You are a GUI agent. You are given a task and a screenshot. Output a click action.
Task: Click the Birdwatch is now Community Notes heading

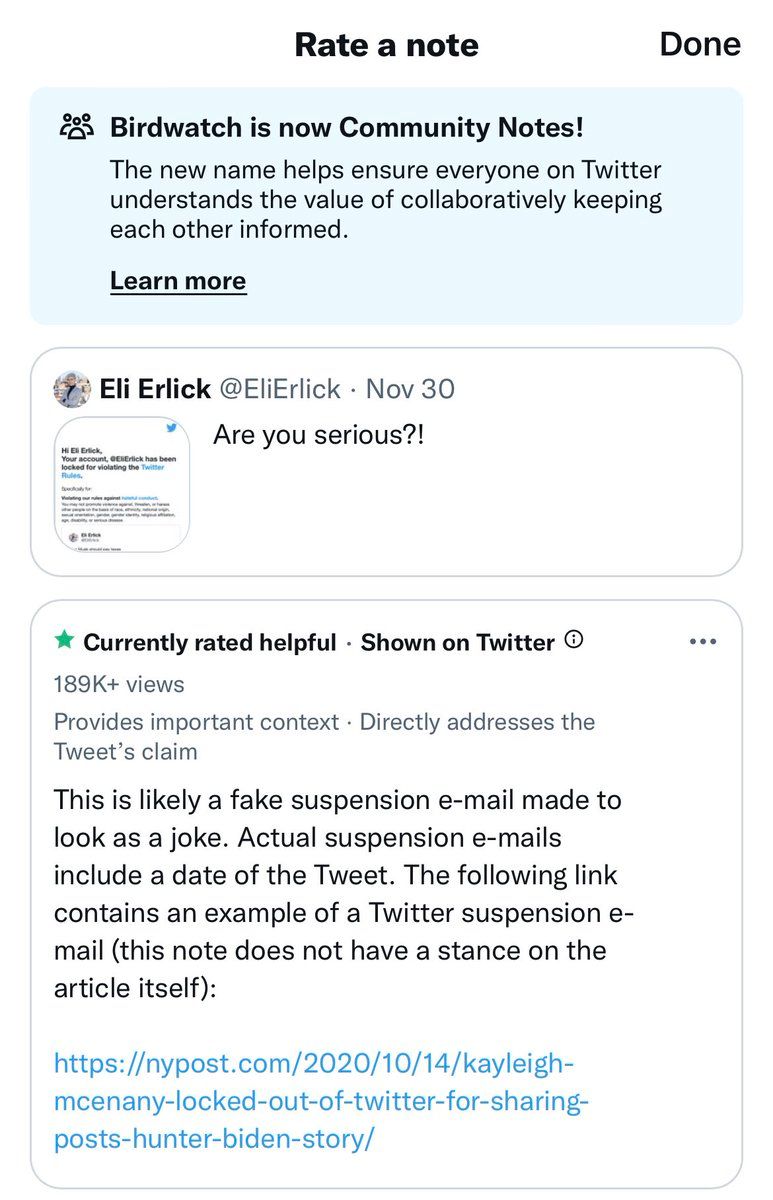[346, 127]
